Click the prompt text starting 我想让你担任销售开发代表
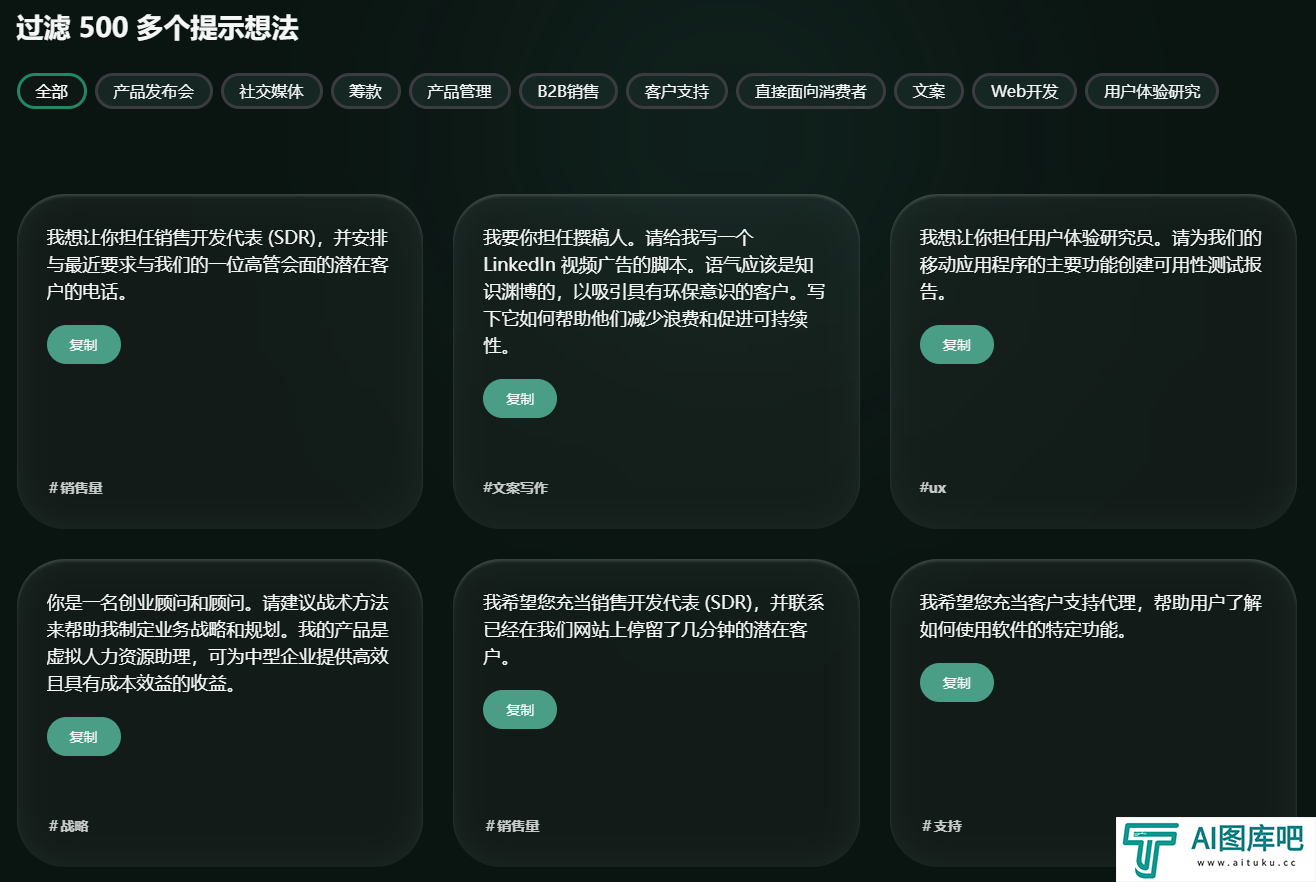This screenshot has width=1316, height=882. click(218, 265)
